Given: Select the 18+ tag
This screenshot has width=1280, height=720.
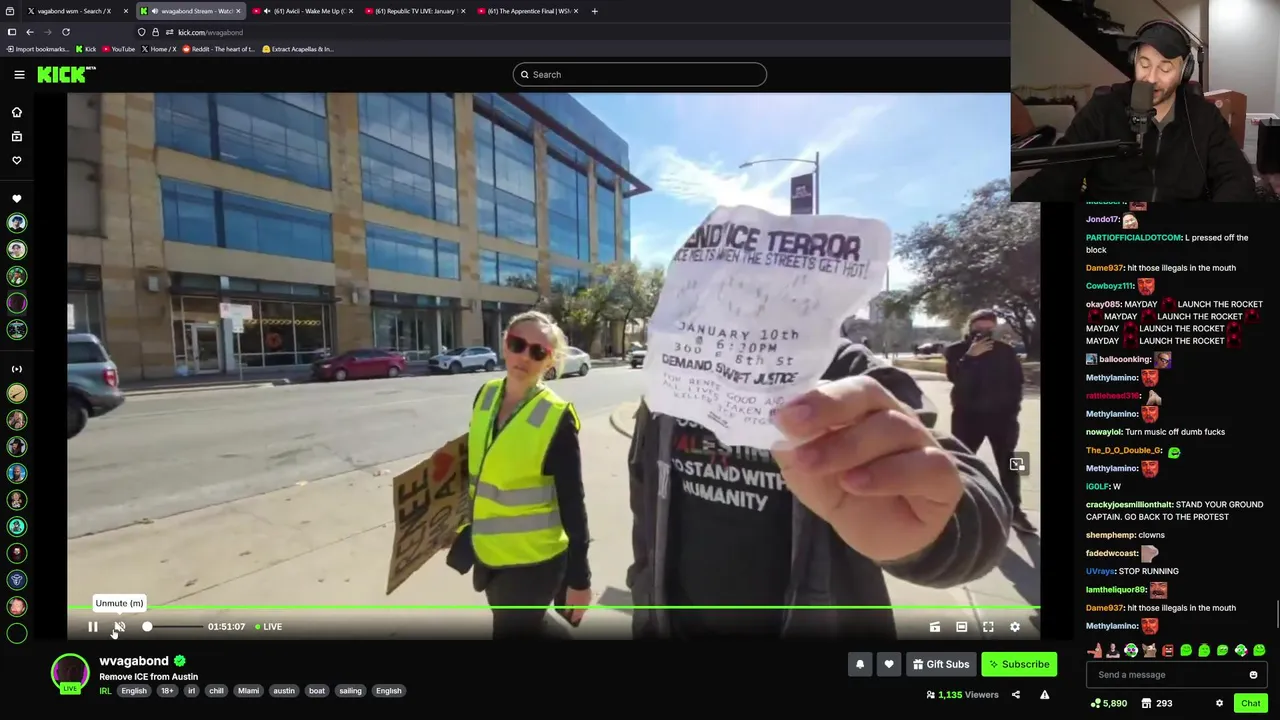Looking at the screenshot, I should click(167, 691).
